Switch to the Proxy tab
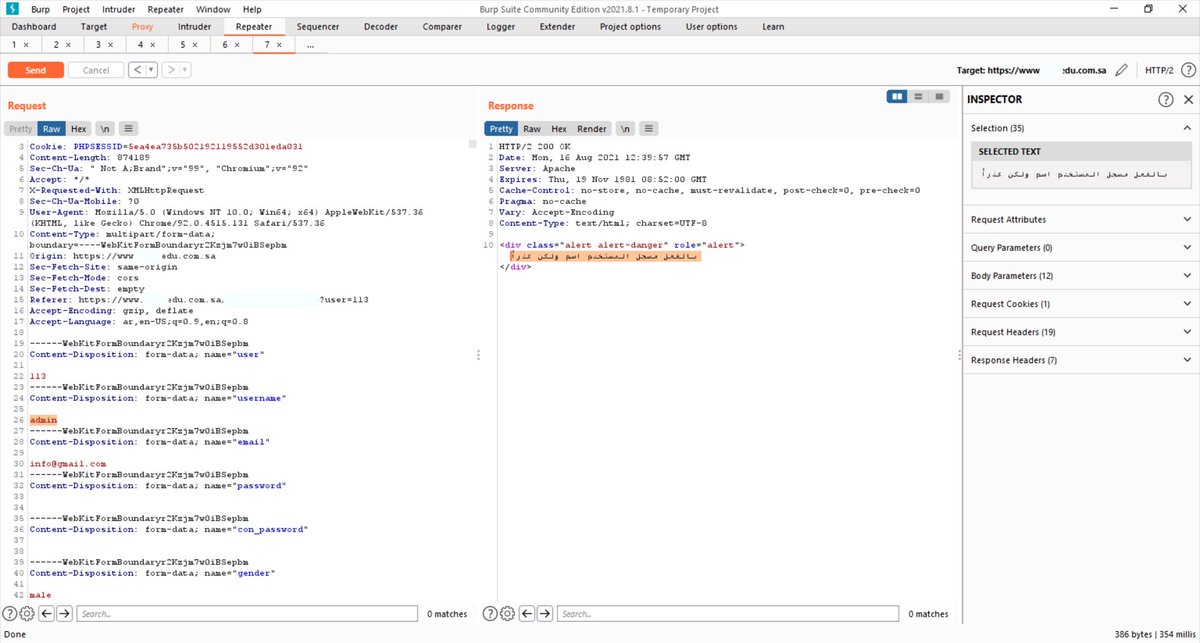Screen dimensions: 1200x643 pos(143,27)
